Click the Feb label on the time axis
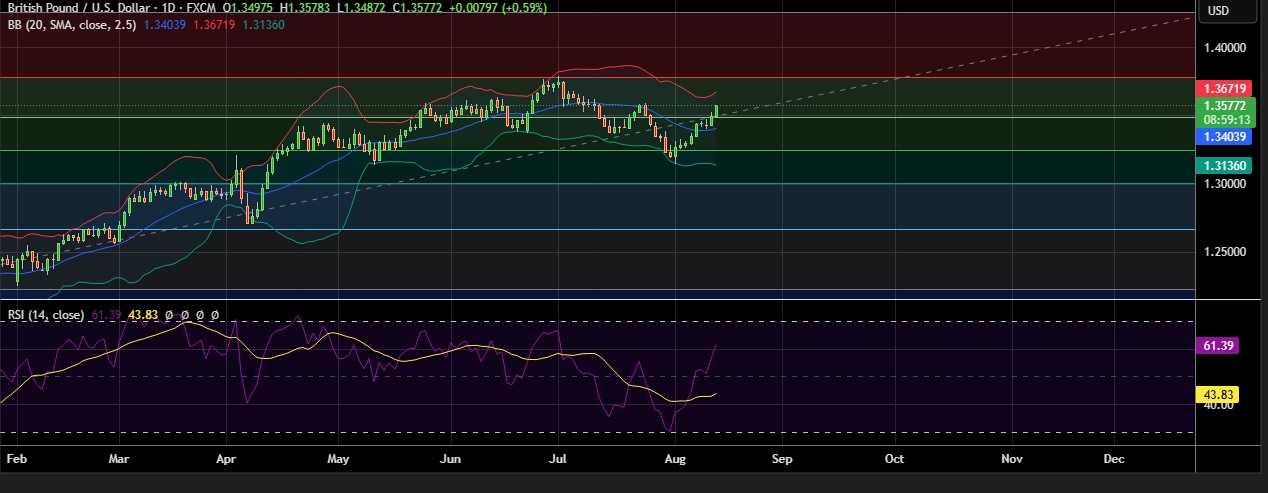The height and width of the screenshot is (493, 1268). point(14,459)
